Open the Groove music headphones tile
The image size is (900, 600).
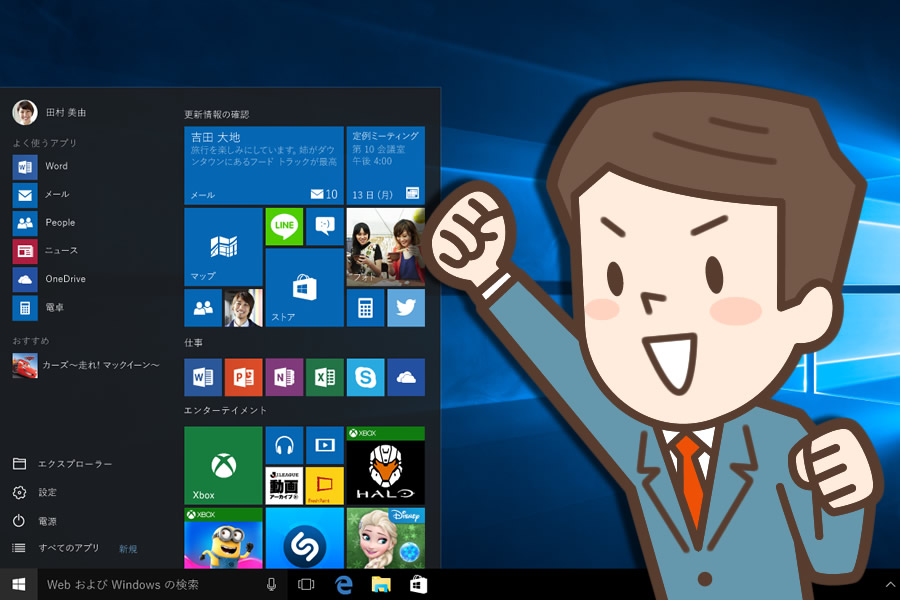284,445
